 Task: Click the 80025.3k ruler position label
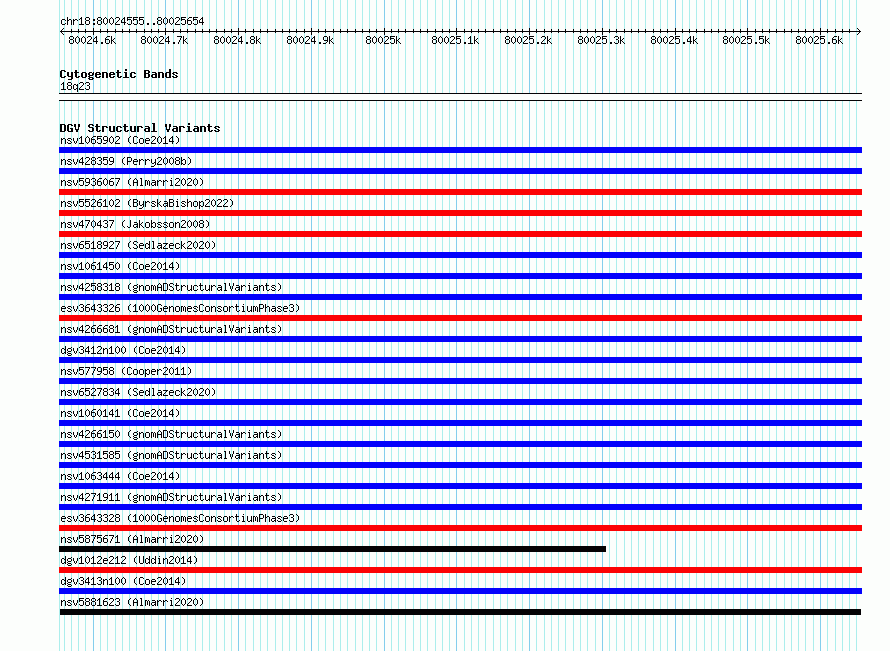[x=601, y=40]
